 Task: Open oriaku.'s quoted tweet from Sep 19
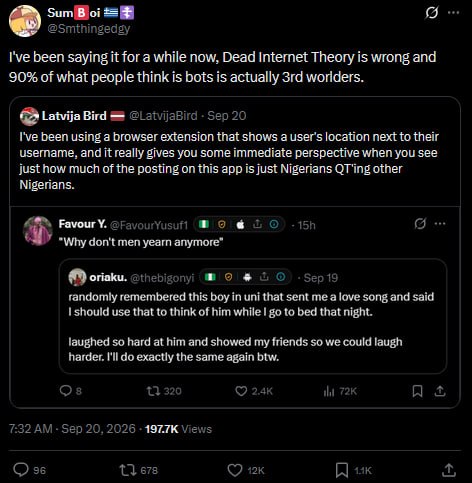(x=253, y=316)
